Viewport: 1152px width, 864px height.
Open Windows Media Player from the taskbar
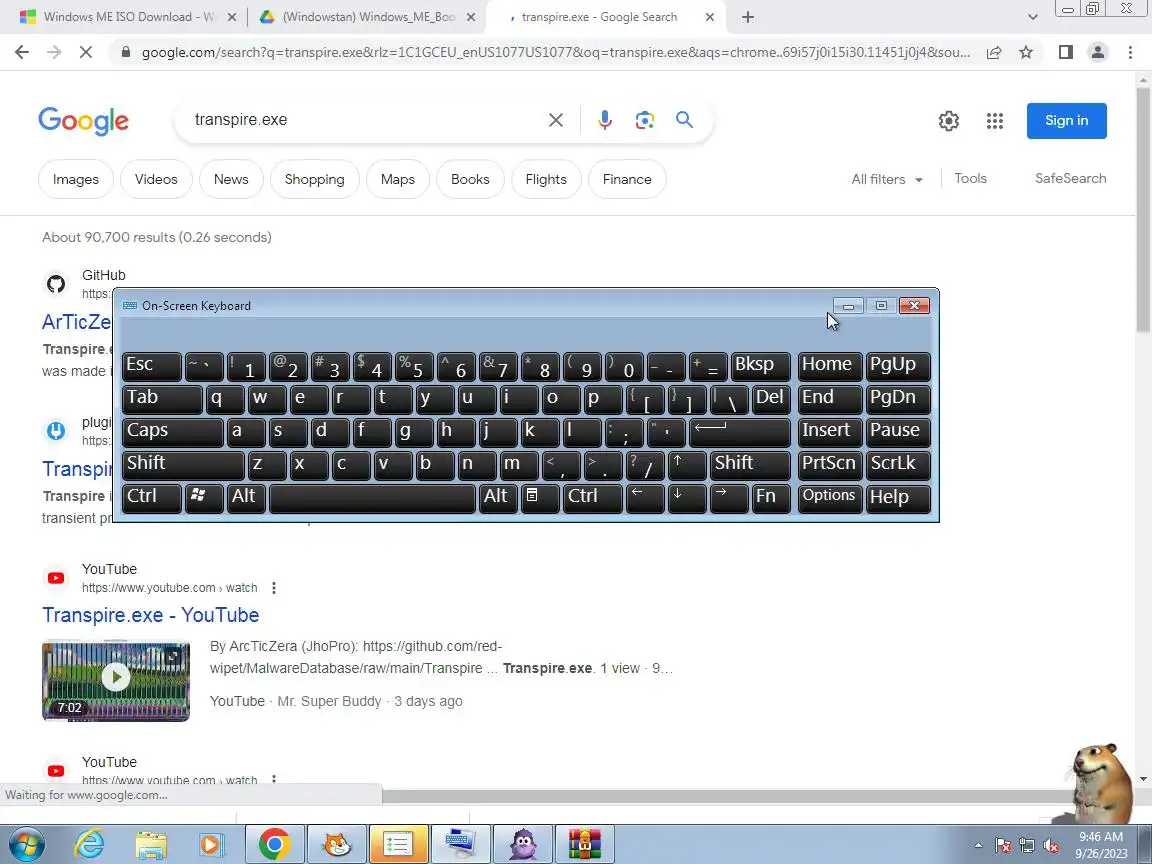[x=212, y=844]
